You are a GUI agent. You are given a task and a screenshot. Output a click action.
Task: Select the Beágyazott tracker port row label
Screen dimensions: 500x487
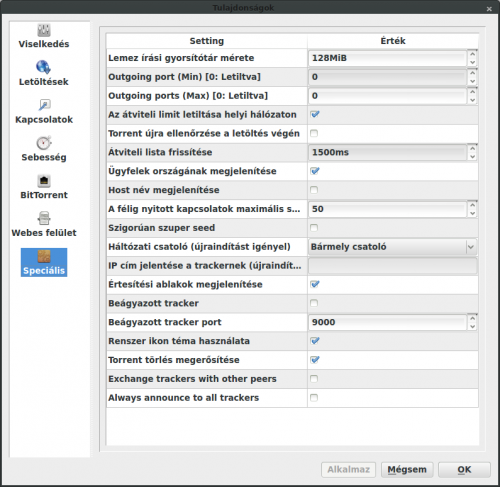coord(165,323)
